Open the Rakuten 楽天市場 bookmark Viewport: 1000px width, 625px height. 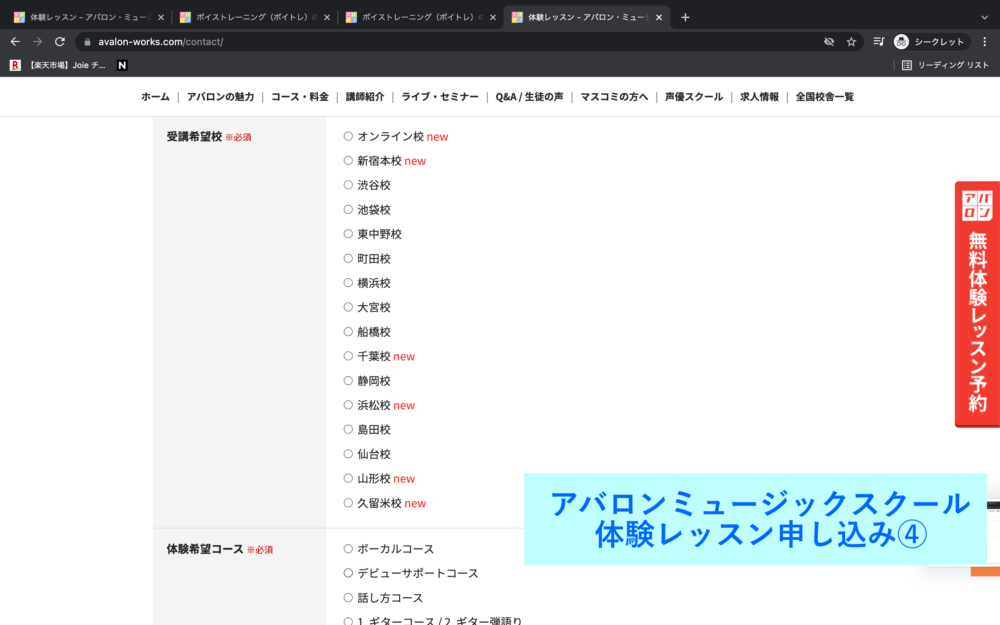(x=59, y=65)
